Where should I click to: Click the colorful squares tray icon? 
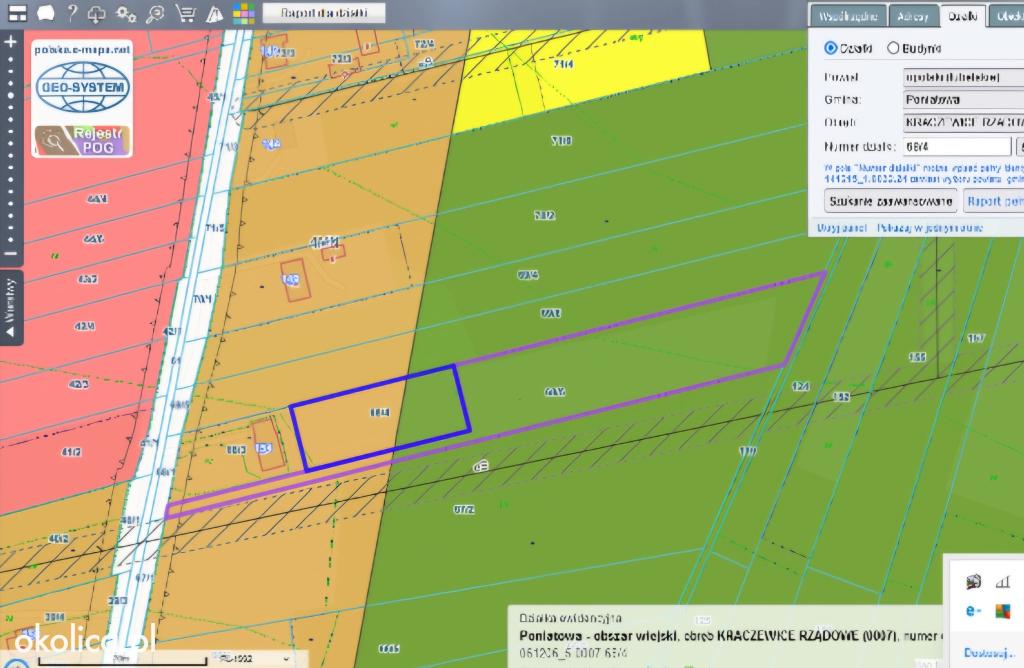(1002, 611)
